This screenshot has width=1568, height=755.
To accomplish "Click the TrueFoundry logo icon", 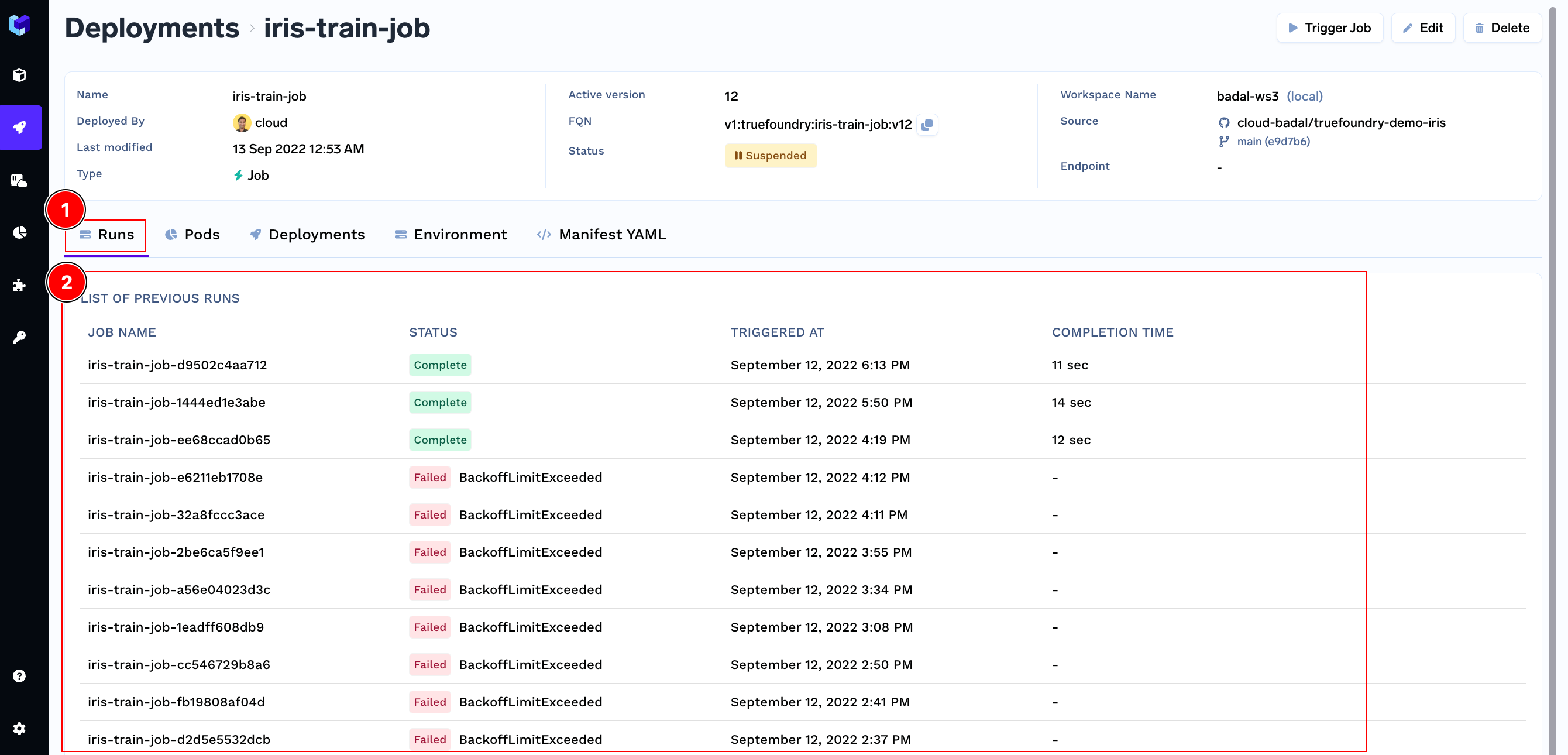I will pos(19,25).
